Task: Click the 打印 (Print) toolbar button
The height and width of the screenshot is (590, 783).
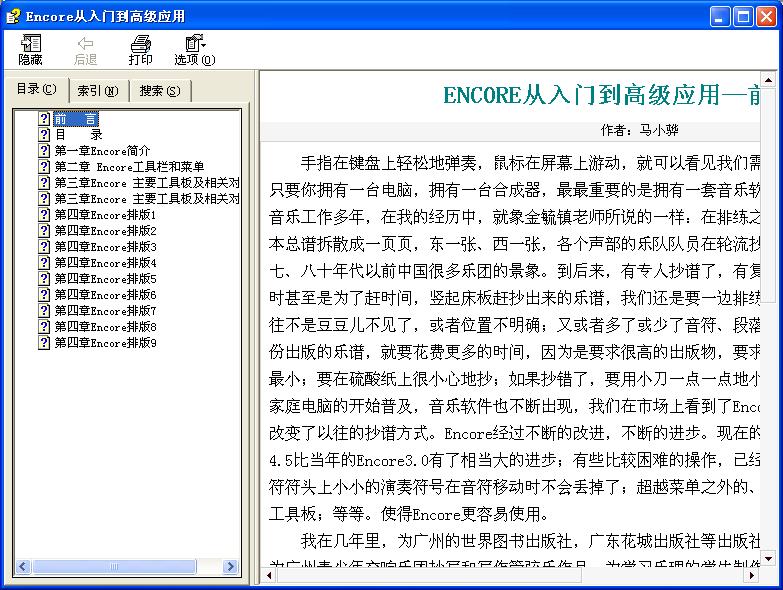Action: click(140, 50)
